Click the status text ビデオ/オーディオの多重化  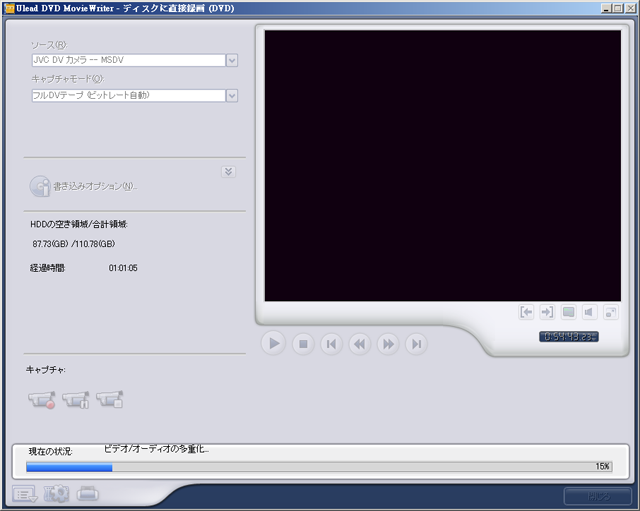(x=156, y=449)
